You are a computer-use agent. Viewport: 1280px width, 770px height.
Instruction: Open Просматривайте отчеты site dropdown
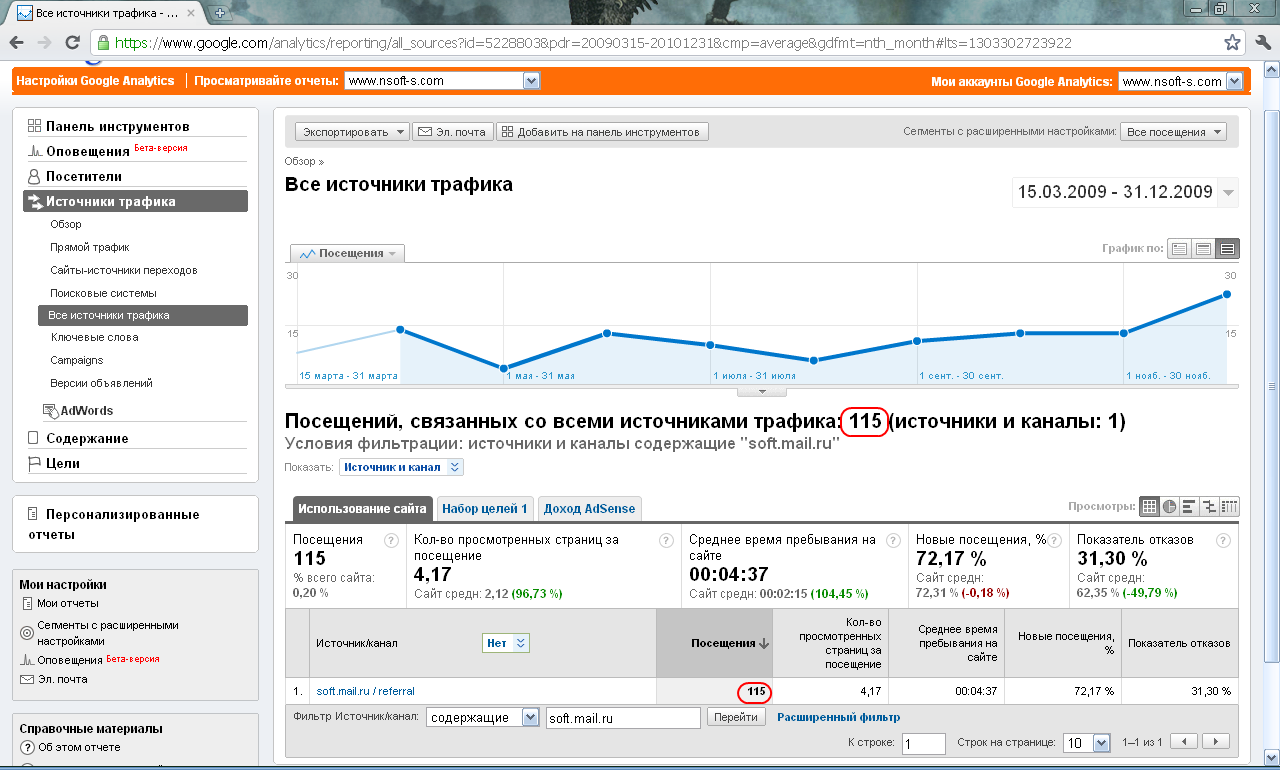click(443, 81)
